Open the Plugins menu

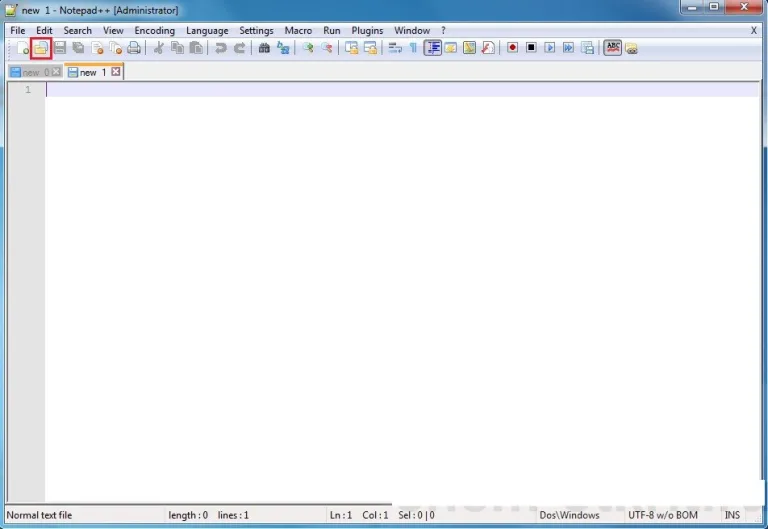(x=367, y=30)
